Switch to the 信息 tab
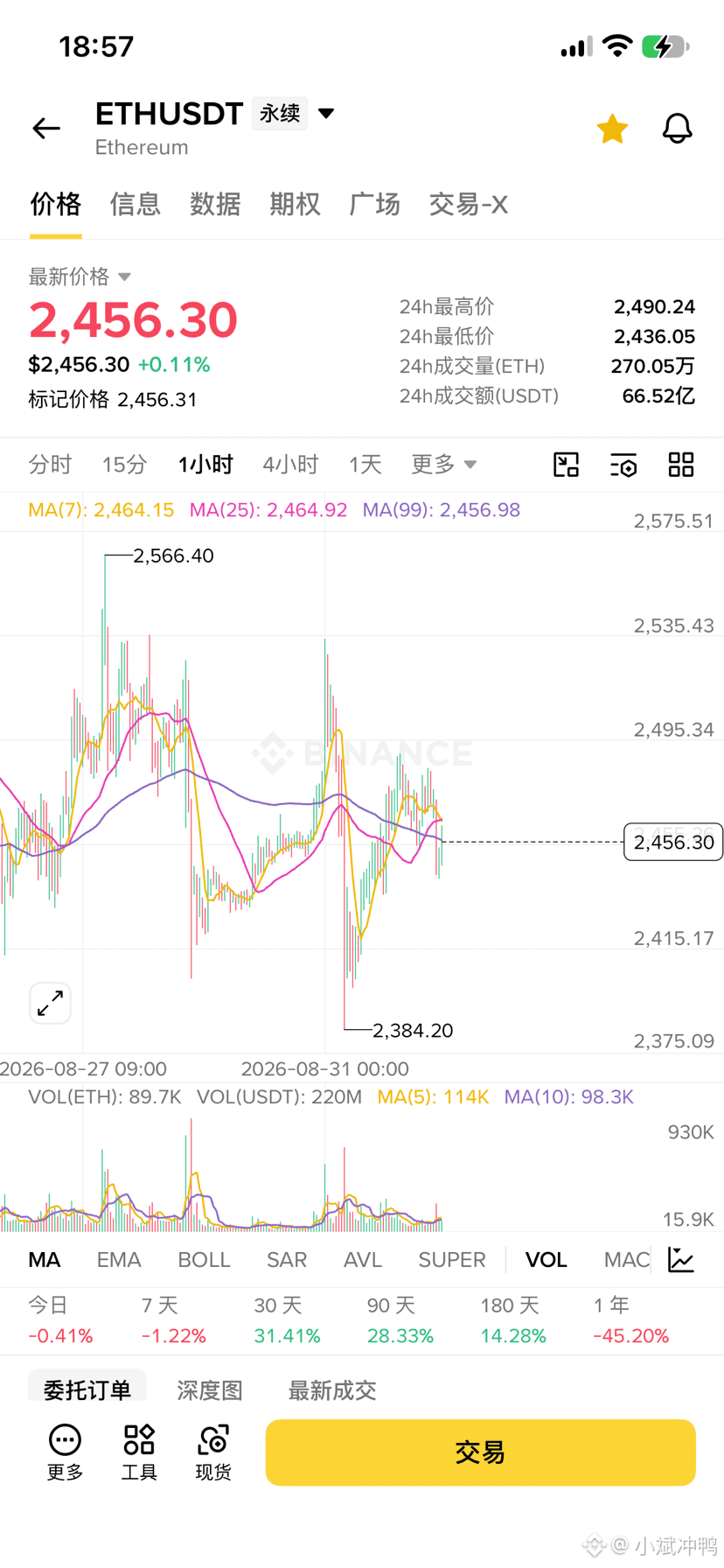724x1568 pixels. (136, 205)
